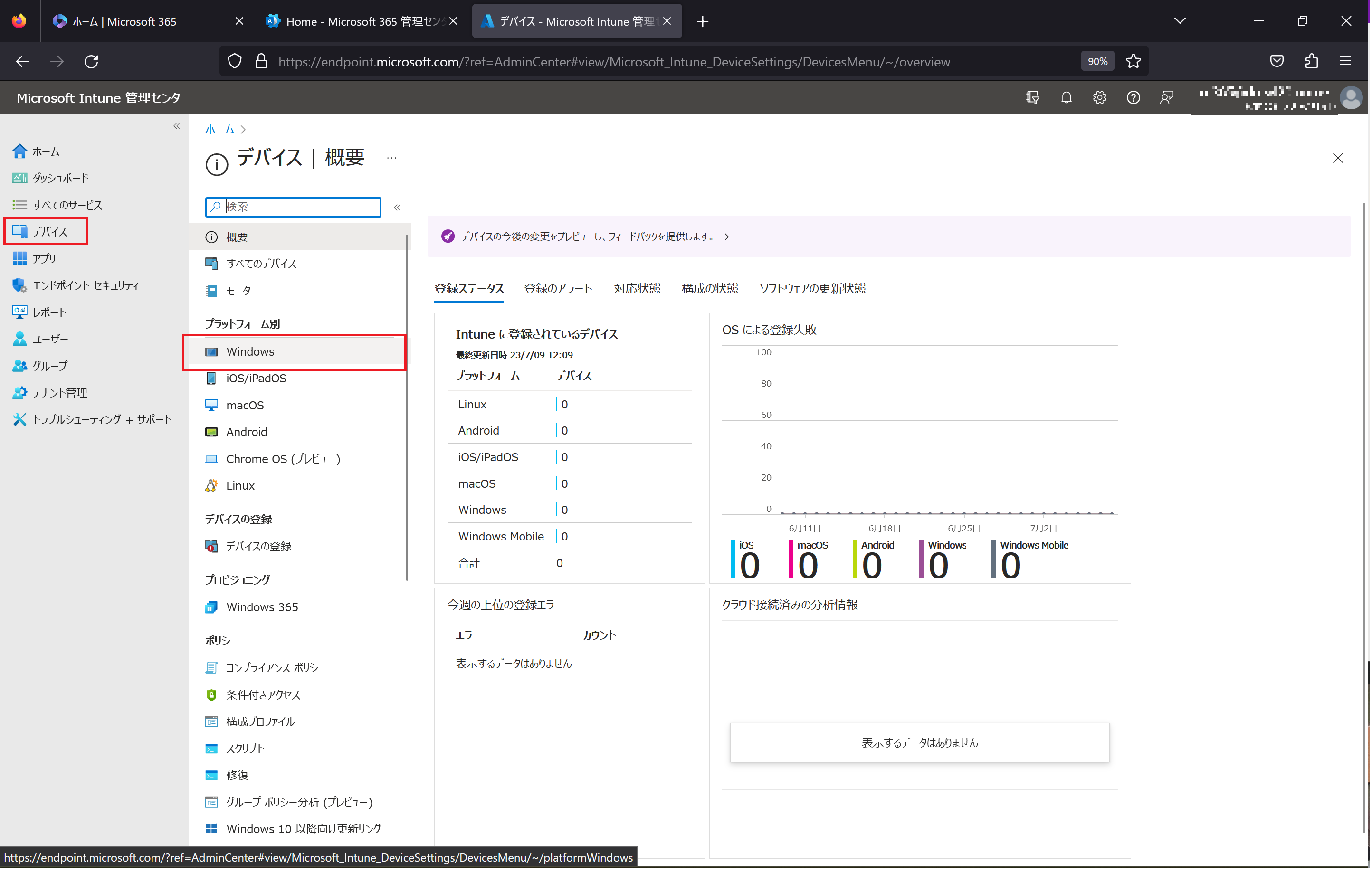The height and width of the screenshot is (871, 1372).
Task: Open ユーザー in the left navigation
Action: [40, 340]
